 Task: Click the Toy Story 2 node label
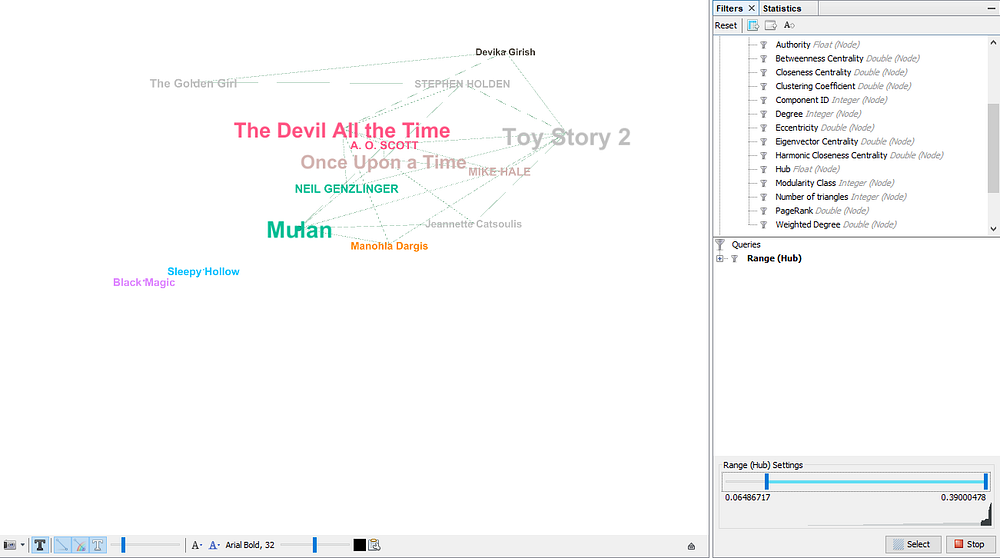pyautogui.click(x=566, y=137)
